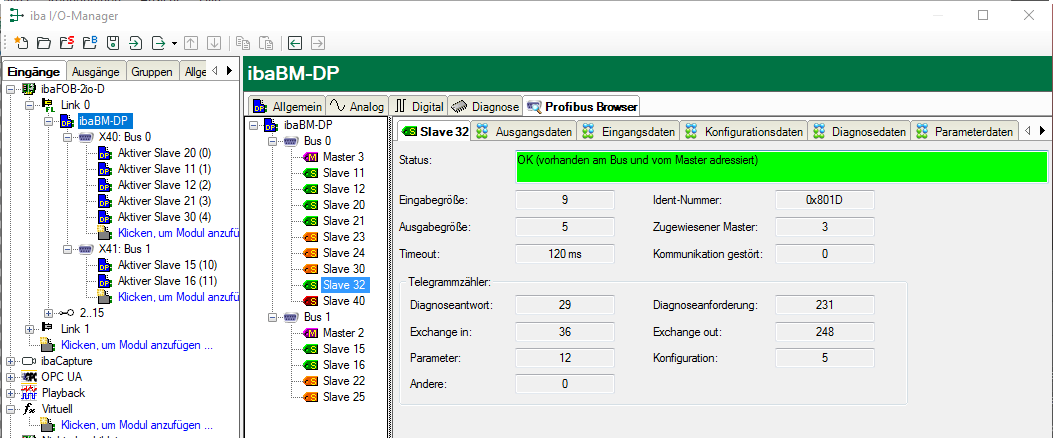The width and height of the screenshot is (1054, 438).
Task: Move module up arrow button
Action: coord(191,43)
